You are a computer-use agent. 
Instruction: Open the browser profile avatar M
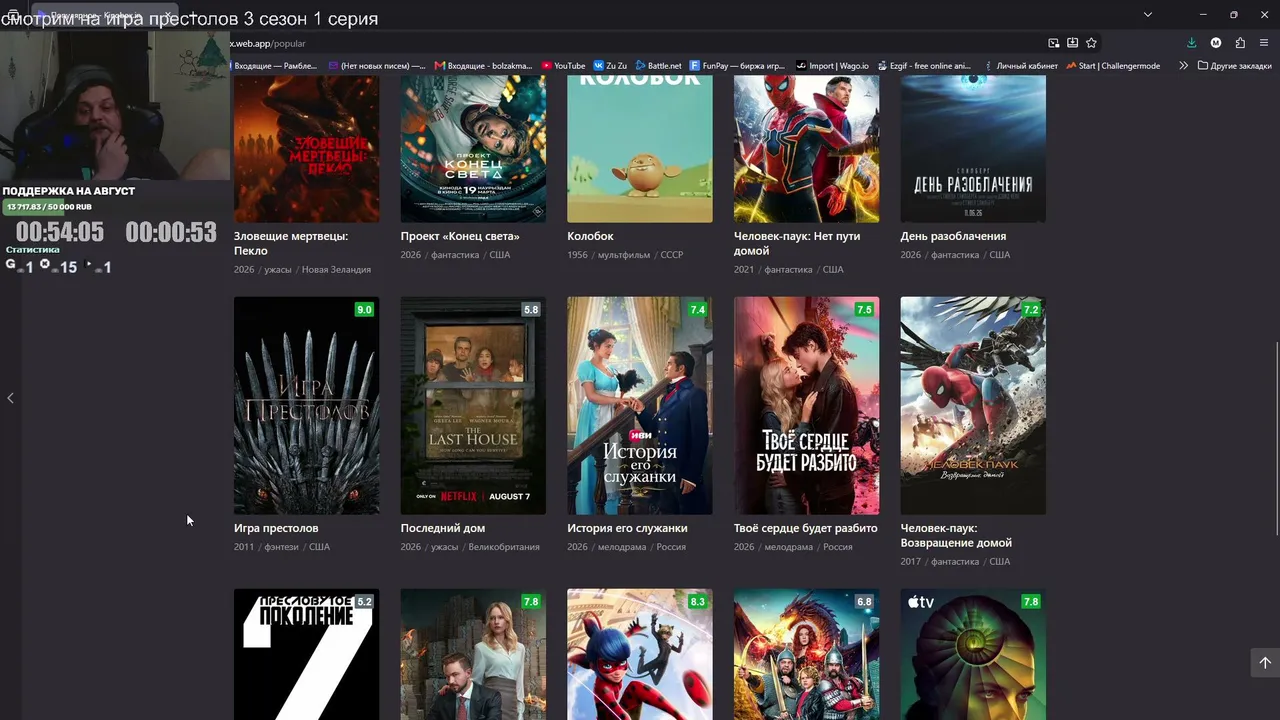pos(1216,43)
